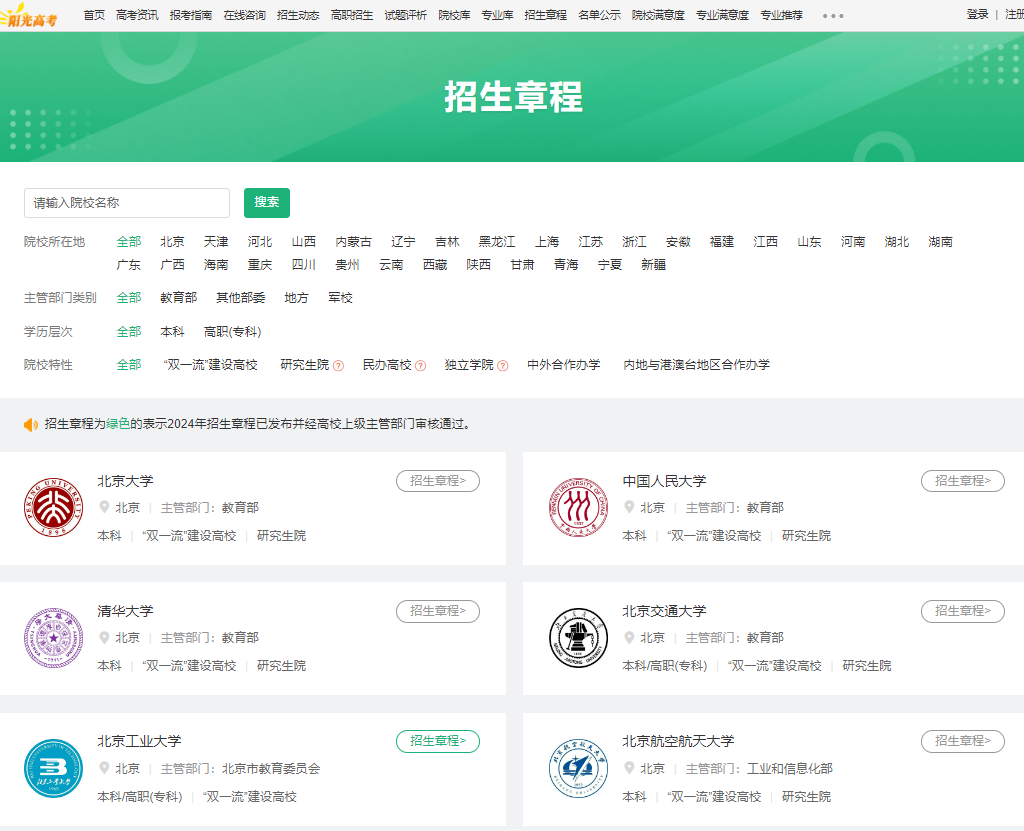Click the 北京交通大学 emblem icon

click(578, 637)
